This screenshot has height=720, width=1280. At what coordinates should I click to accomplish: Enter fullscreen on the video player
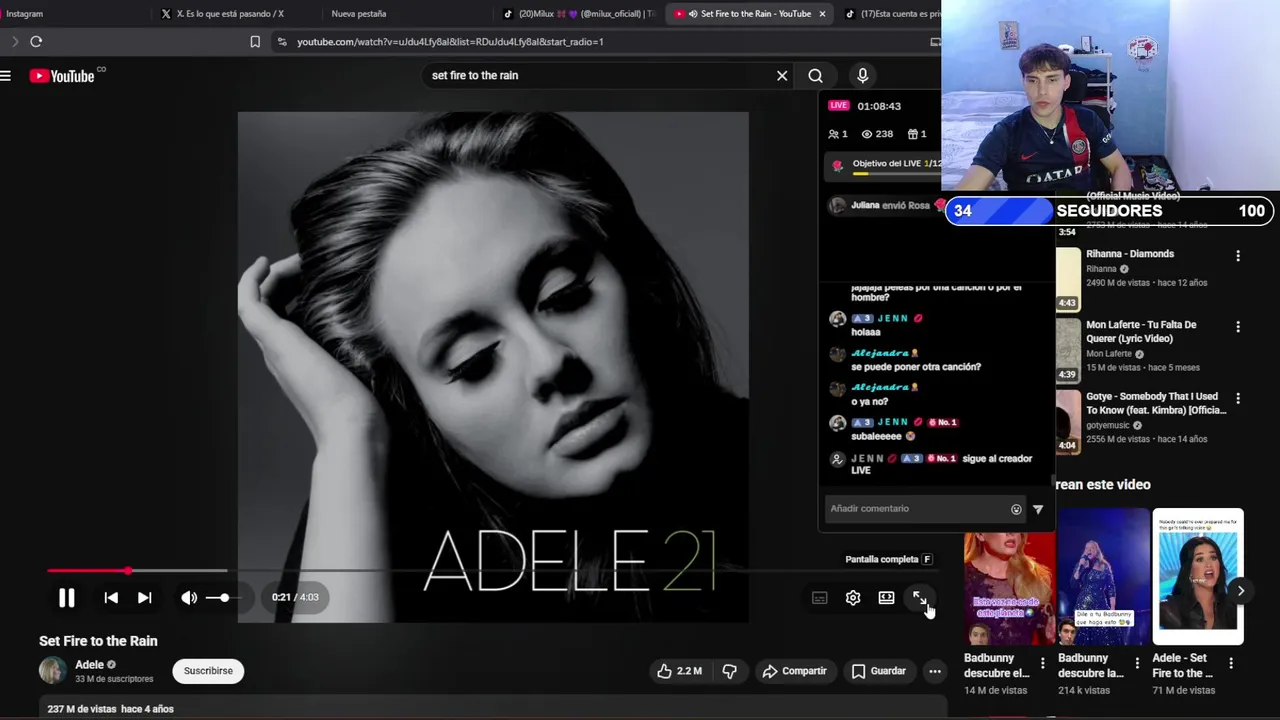919,597
